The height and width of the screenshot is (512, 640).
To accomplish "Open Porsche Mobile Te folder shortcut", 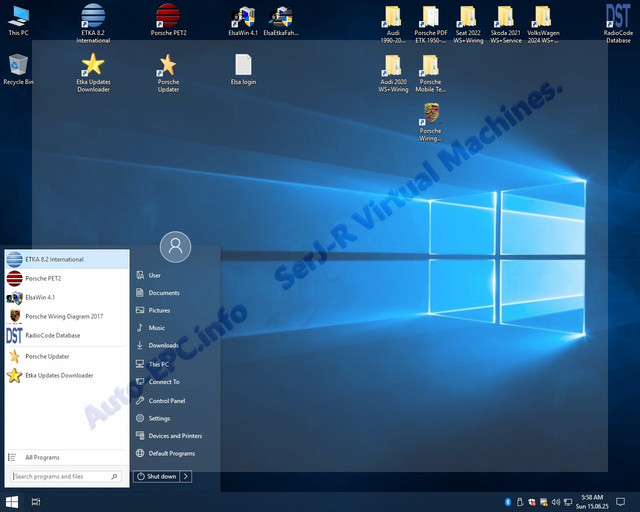I will 431,73.
